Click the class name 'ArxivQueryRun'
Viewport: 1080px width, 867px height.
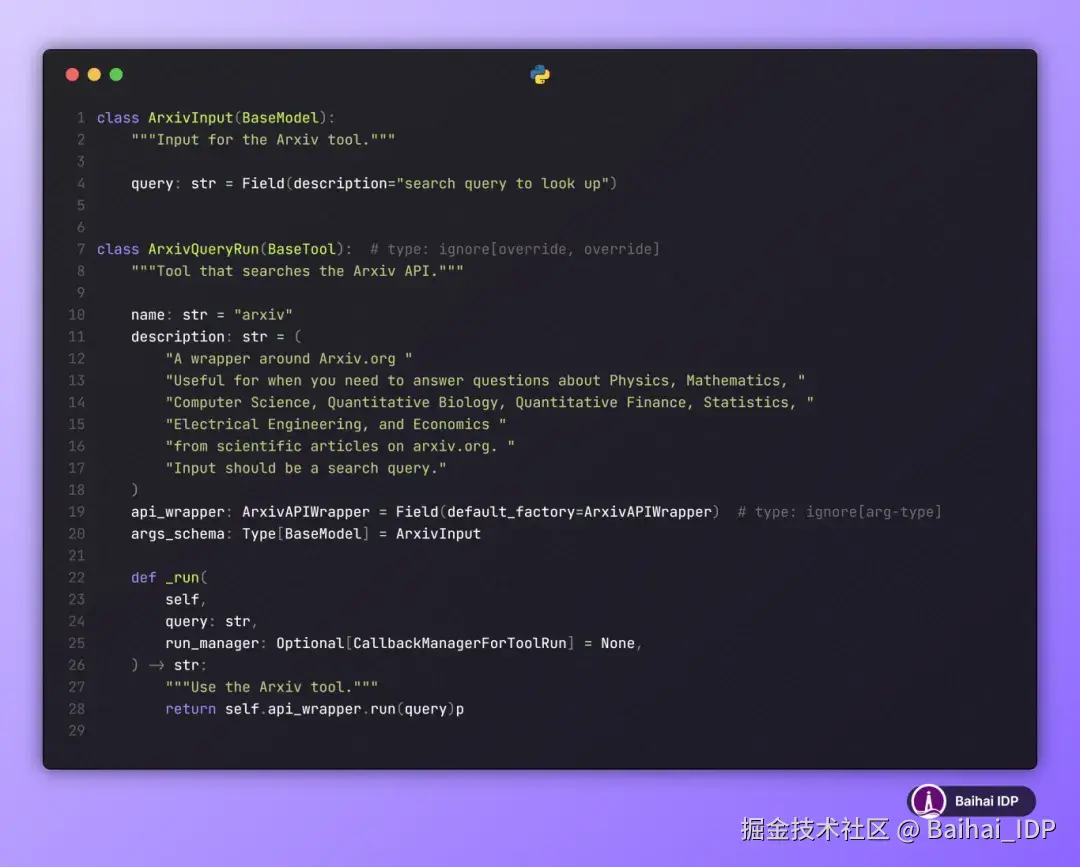203,249
